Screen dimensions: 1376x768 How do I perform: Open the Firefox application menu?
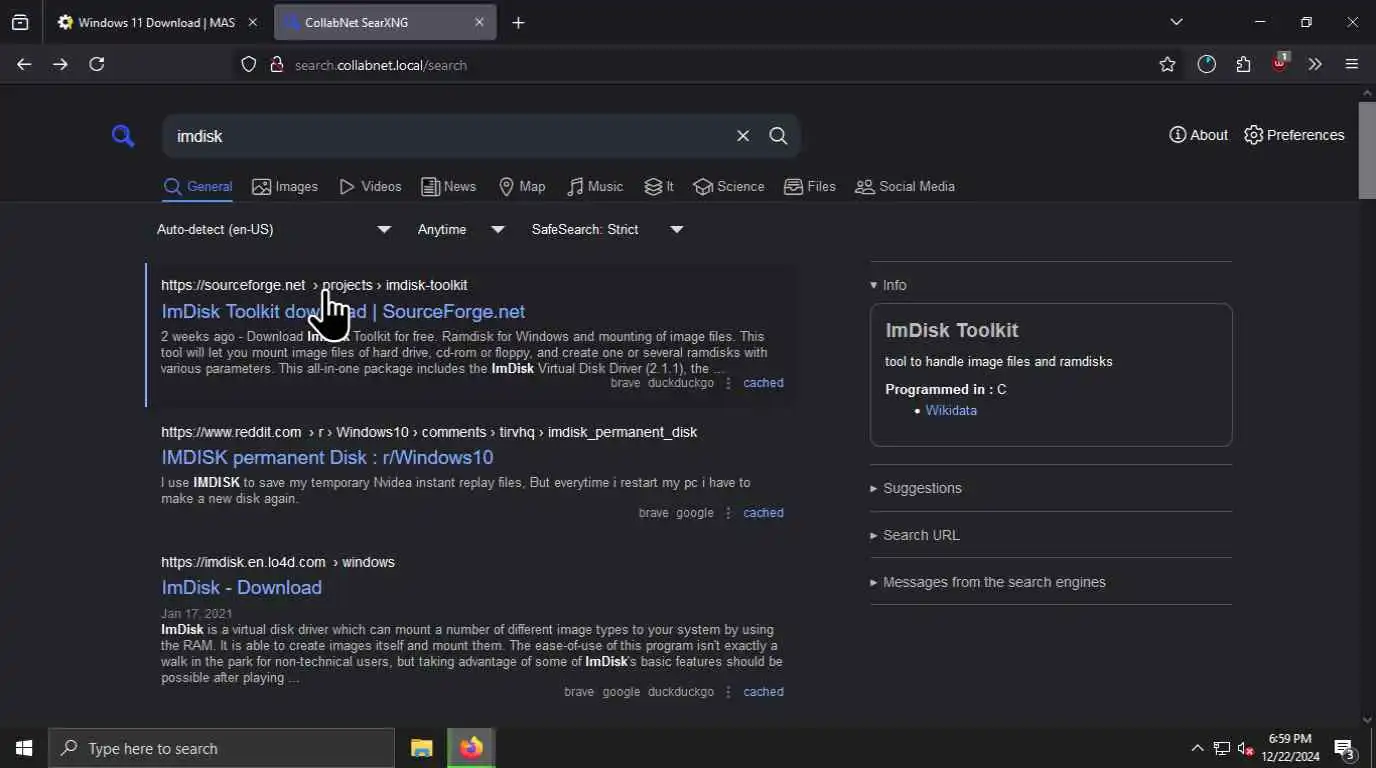[x=1352, y=64]
